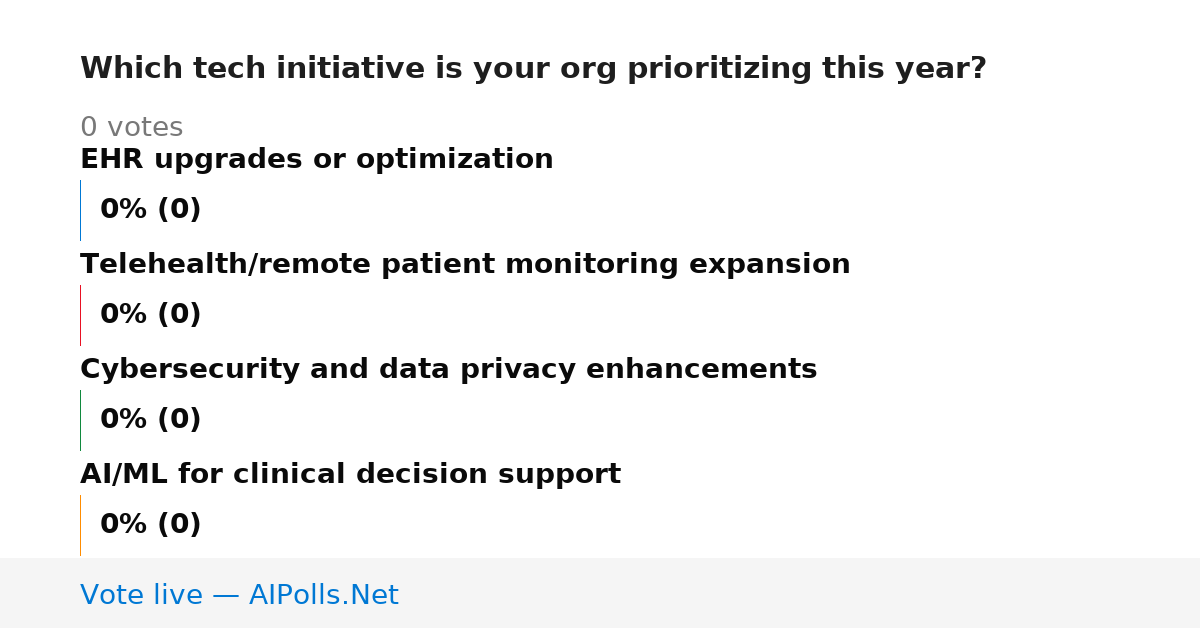Open the Vote live — AIPolls.Net link
1200x628 pixels.
click(x=239, y=595)
